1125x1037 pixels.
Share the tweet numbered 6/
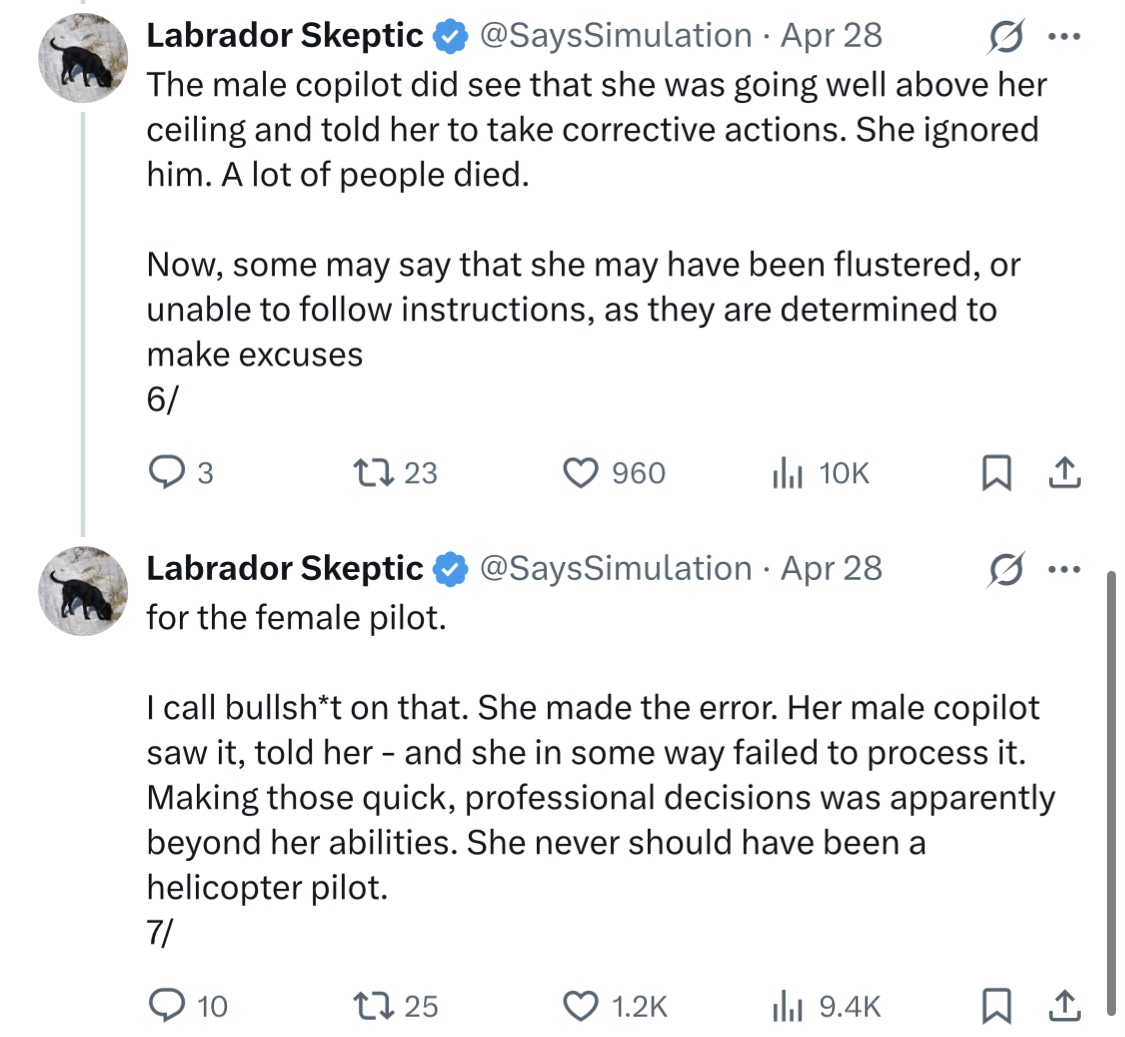click(x=1065, y=473)
